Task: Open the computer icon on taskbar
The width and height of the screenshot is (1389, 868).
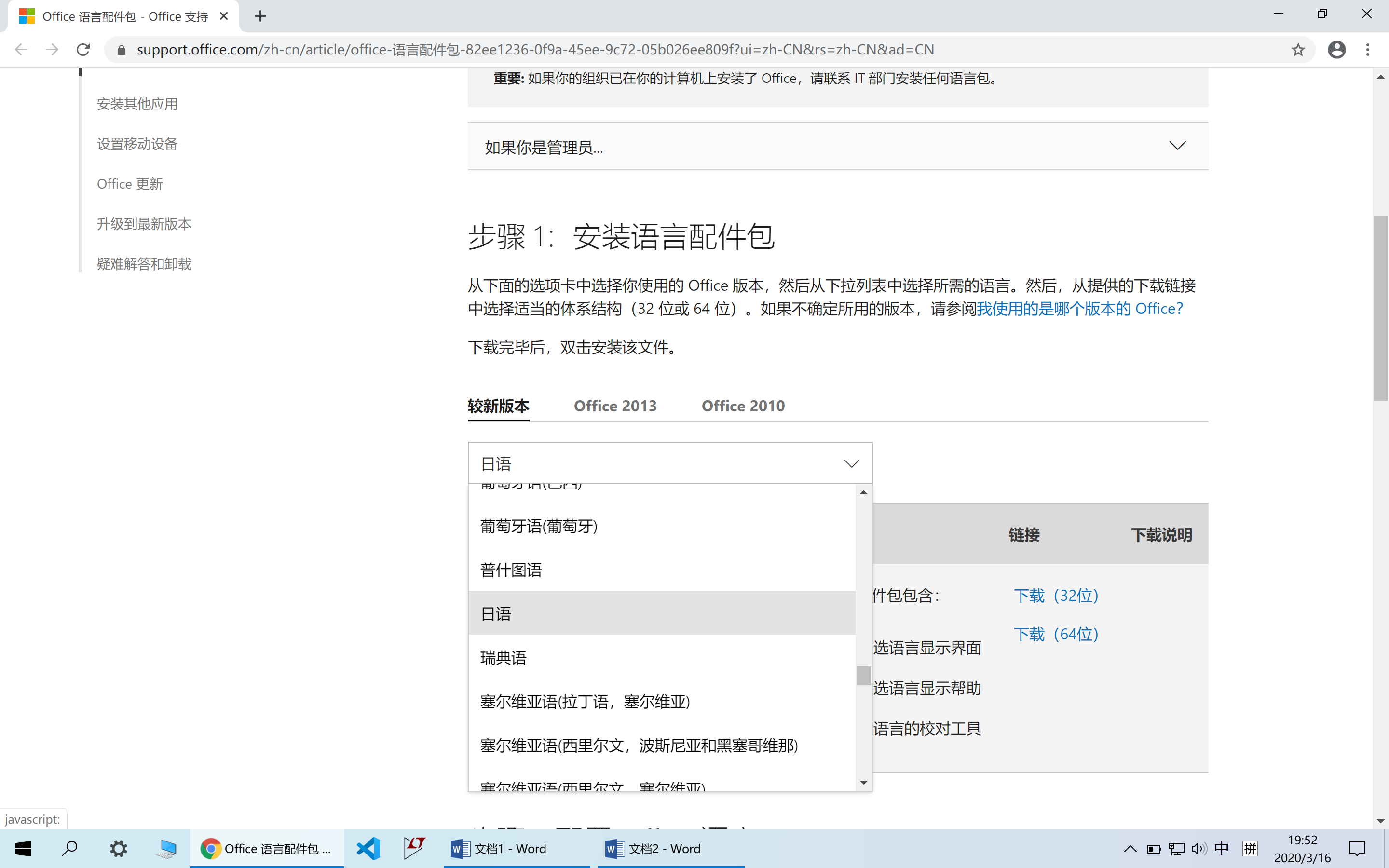Action: [x=166, y=849]
